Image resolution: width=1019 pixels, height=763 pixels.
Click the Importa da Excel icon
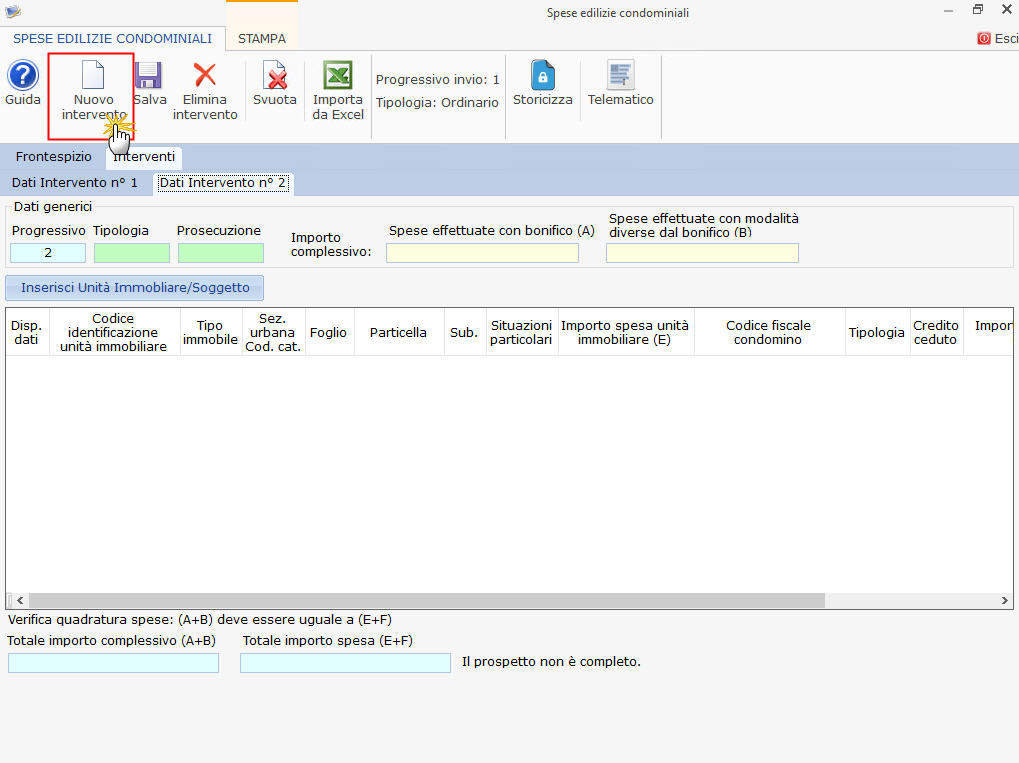(338, 75)
